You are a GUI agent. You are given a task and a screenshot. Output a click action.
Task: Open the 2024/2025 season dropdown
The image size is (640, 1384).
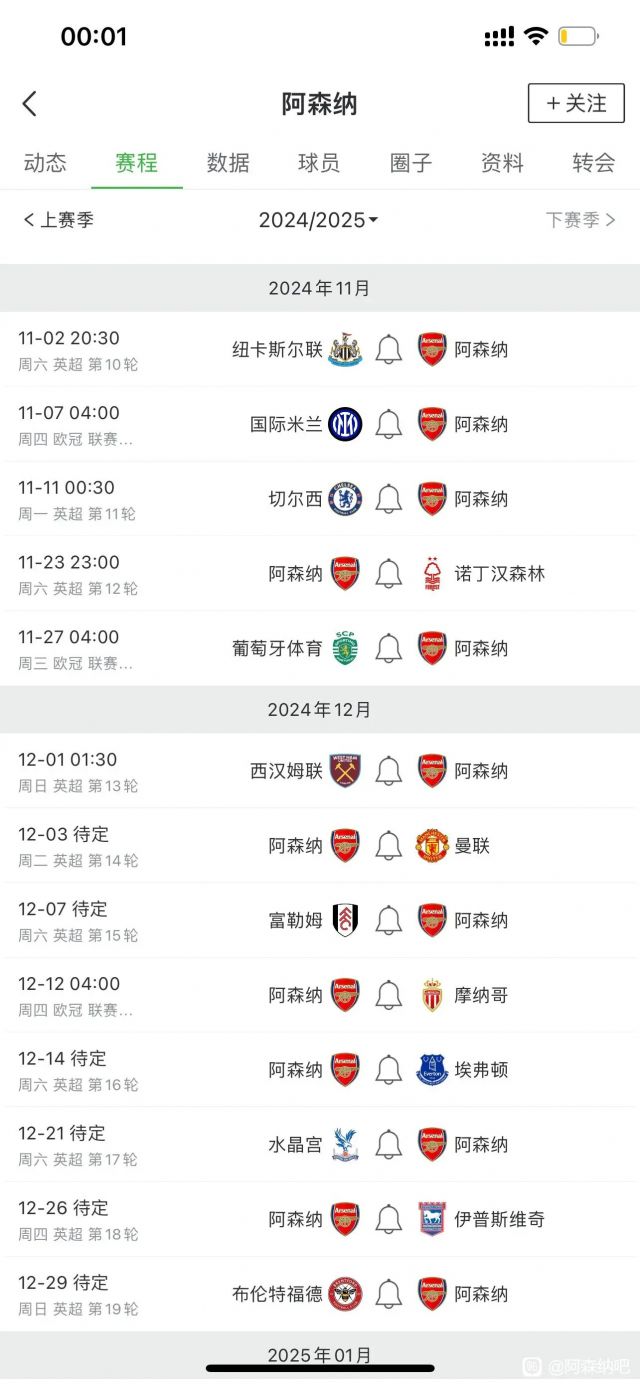318,220
